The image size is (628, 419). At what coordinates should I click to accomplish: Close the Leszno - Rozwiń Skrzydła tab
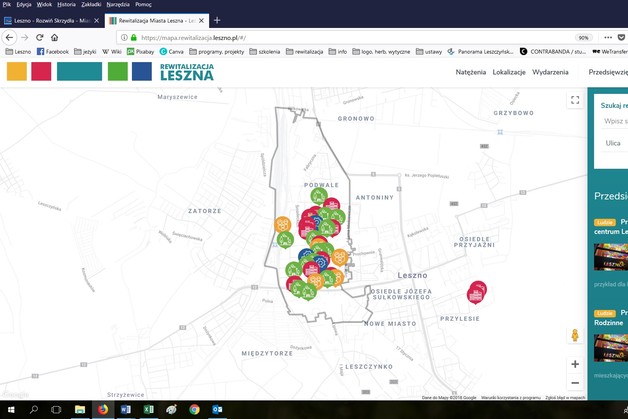coord(97,20)
